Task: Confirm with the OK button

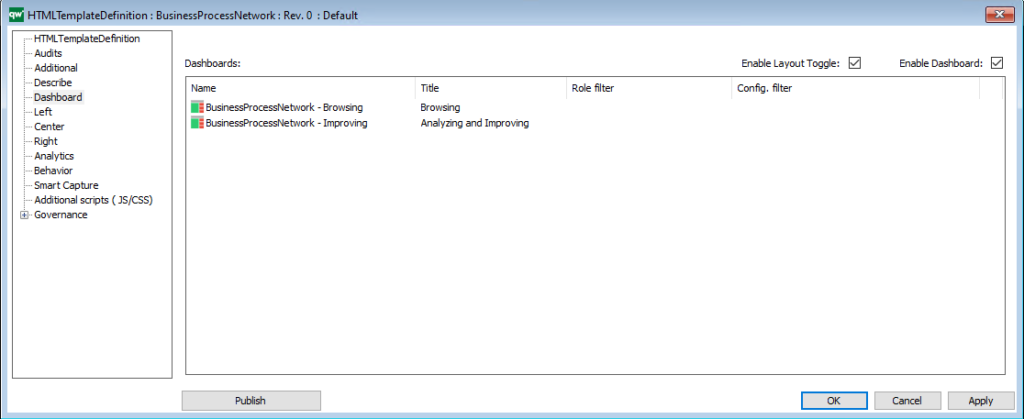Action: (x=834, y=400)
